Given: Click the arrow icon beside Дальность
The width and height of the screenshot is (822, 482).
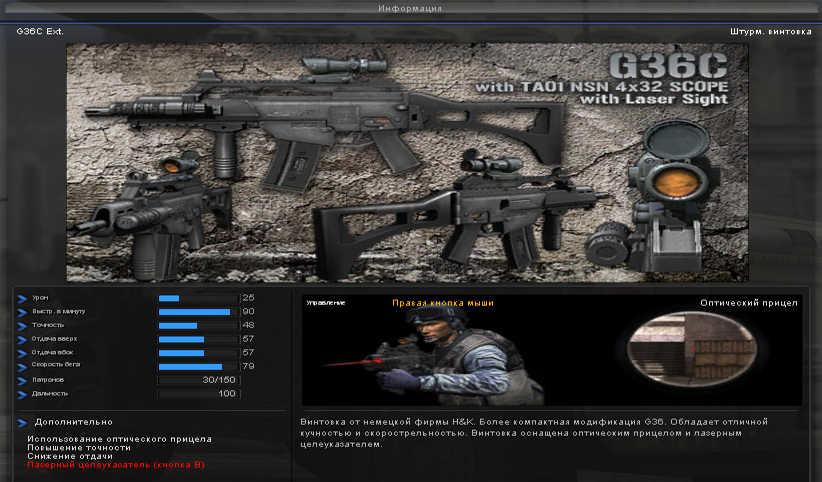Looking at the screenshot, I should click(22, 394).
